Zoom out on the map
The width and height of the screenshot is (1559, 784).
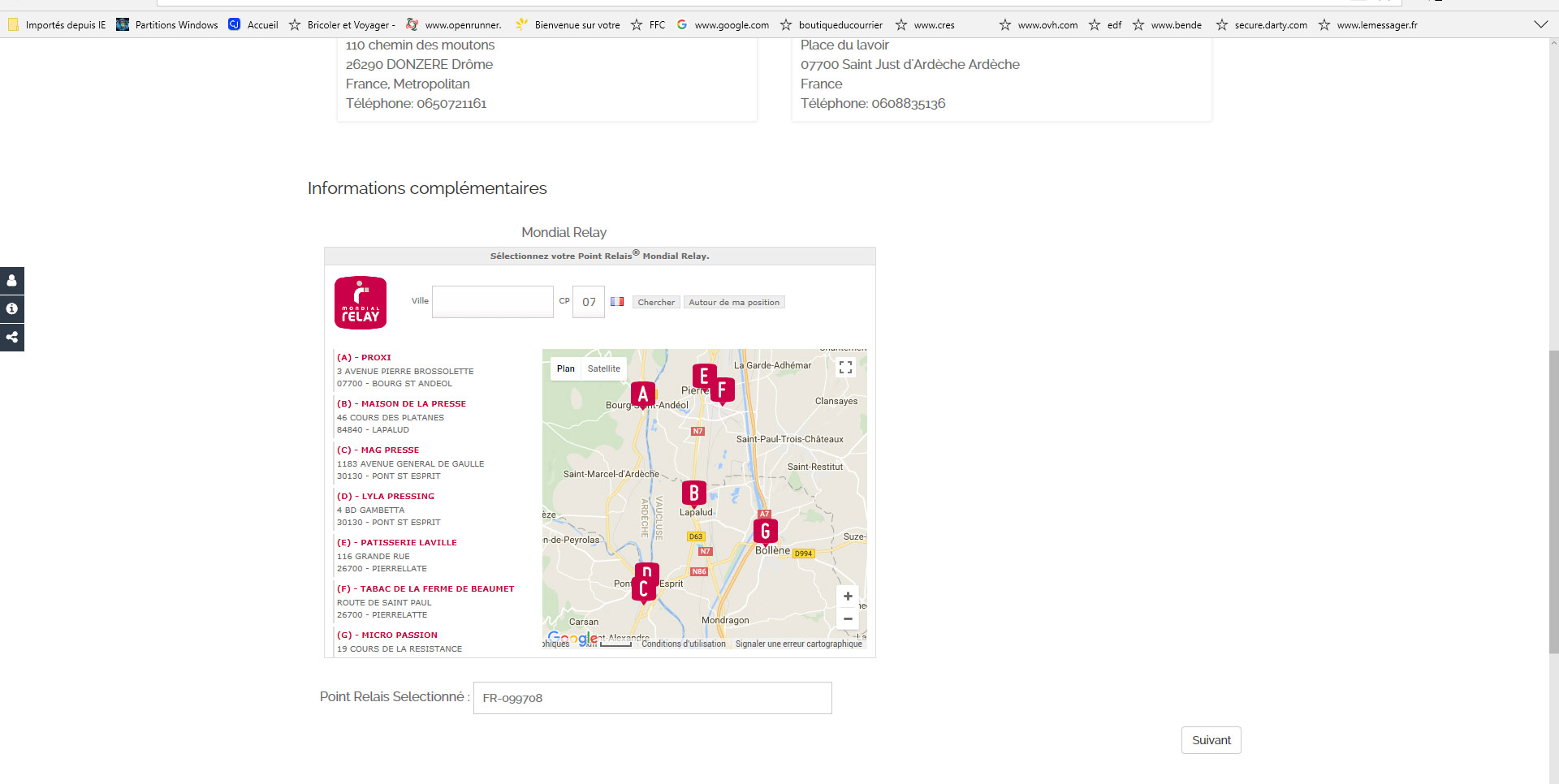tap(848, 618)
